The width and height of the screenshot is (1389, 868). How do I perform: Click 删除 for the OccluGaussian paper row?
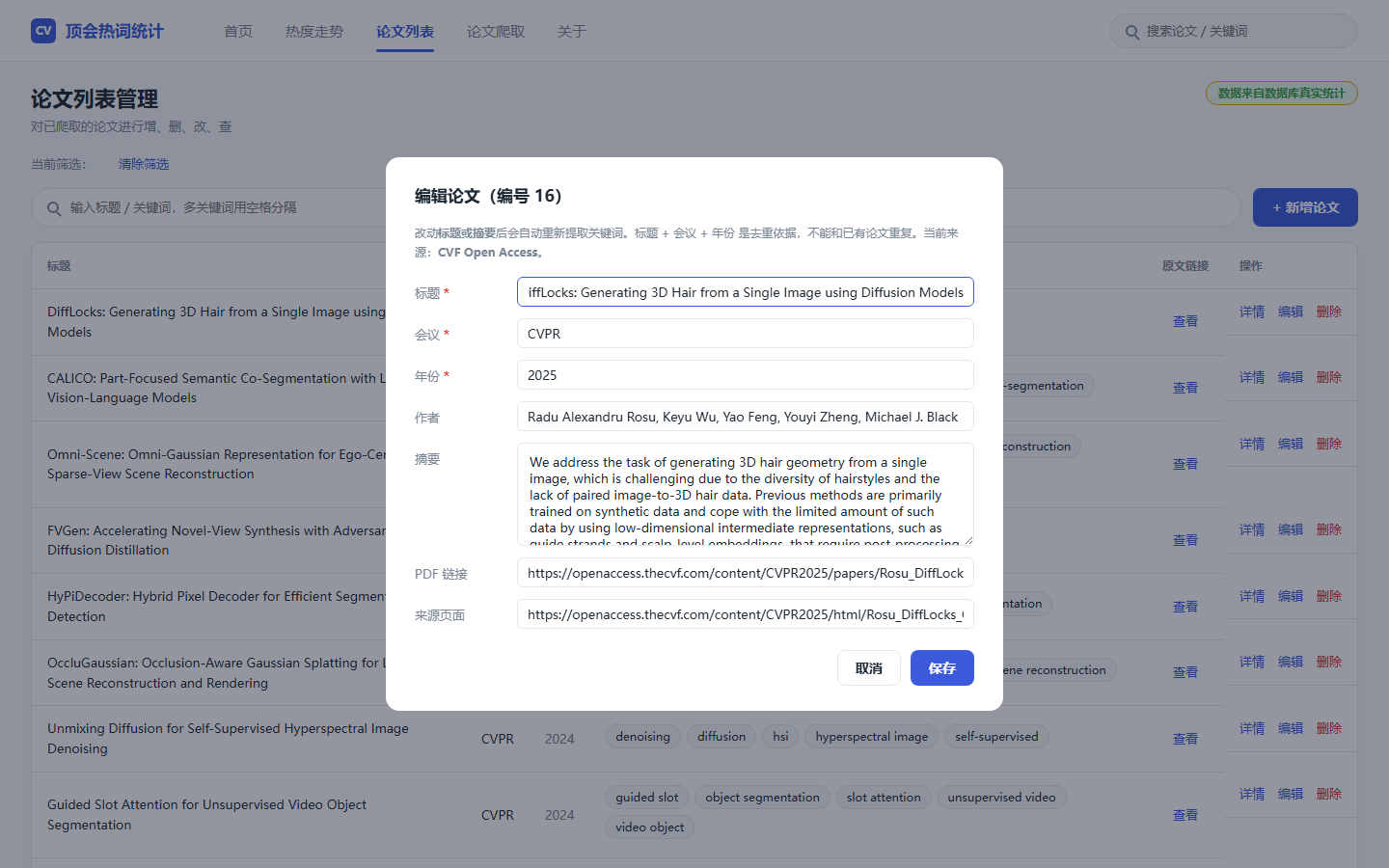[x=1329, y=662]
